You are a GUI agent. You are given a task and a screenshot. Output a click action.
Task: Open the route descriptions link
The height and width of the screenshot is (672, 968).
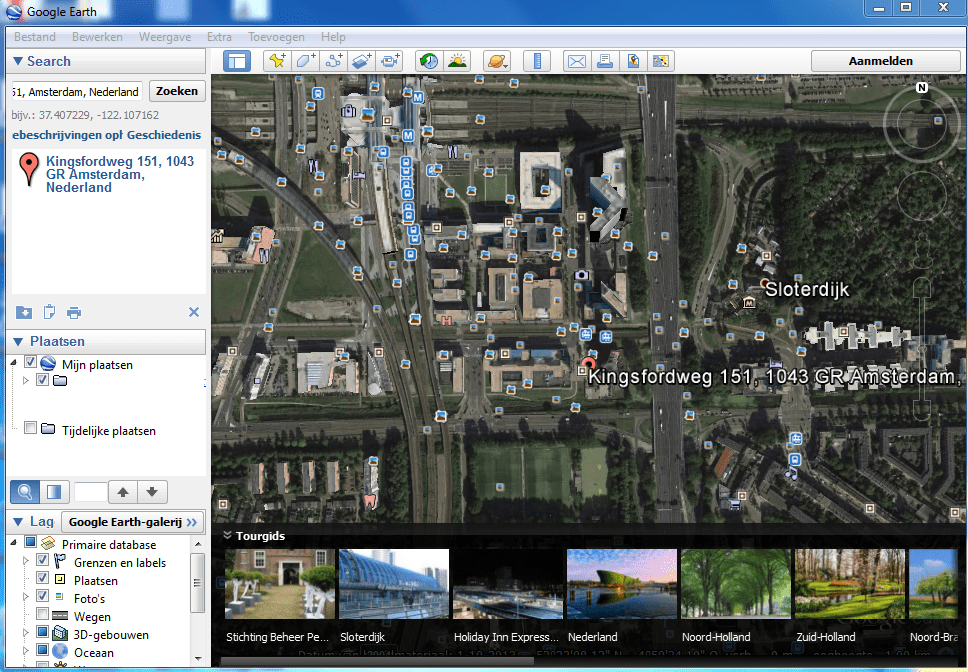(67, 135)
